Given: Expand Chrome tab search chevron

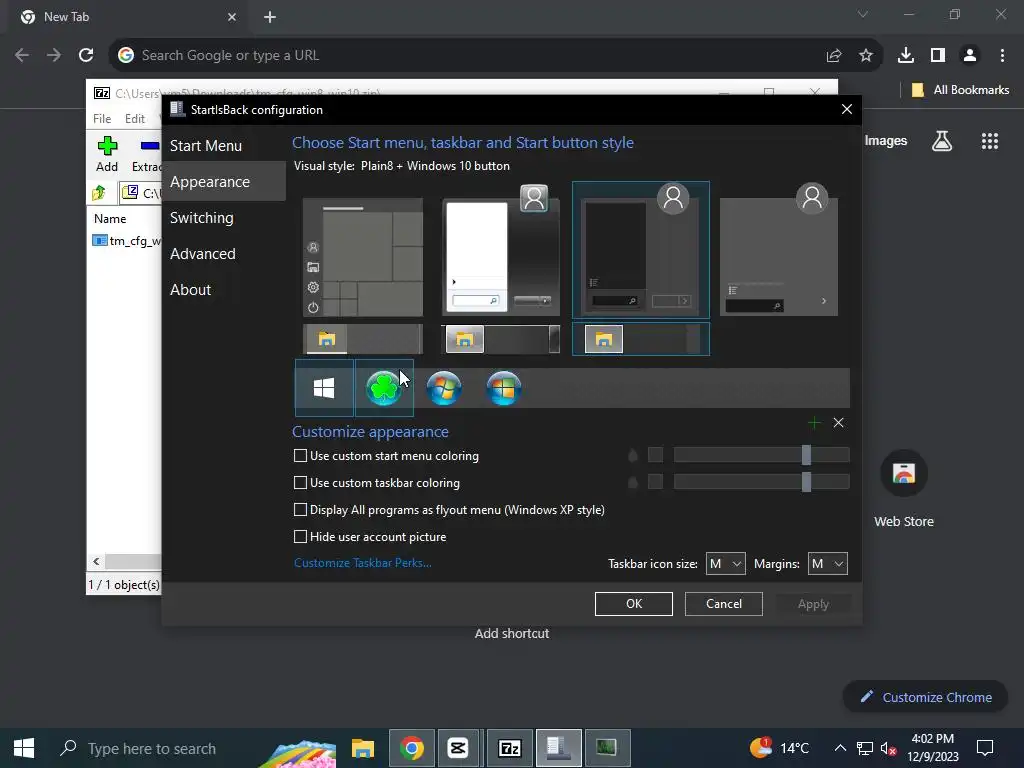Looking at the screenshot, I should [x=863, y=14].
